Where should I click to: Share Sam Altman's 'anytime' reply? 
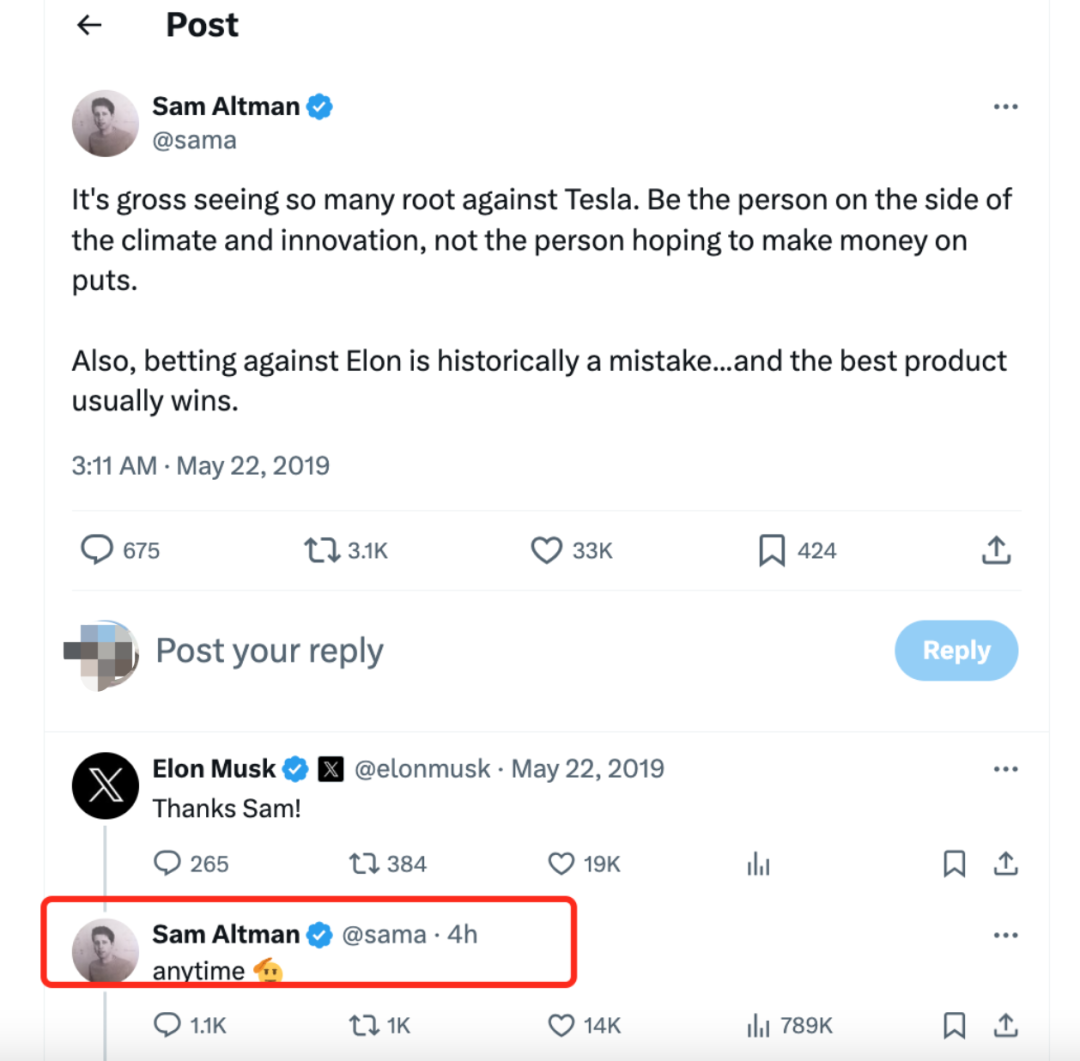click(1005, 1025)
